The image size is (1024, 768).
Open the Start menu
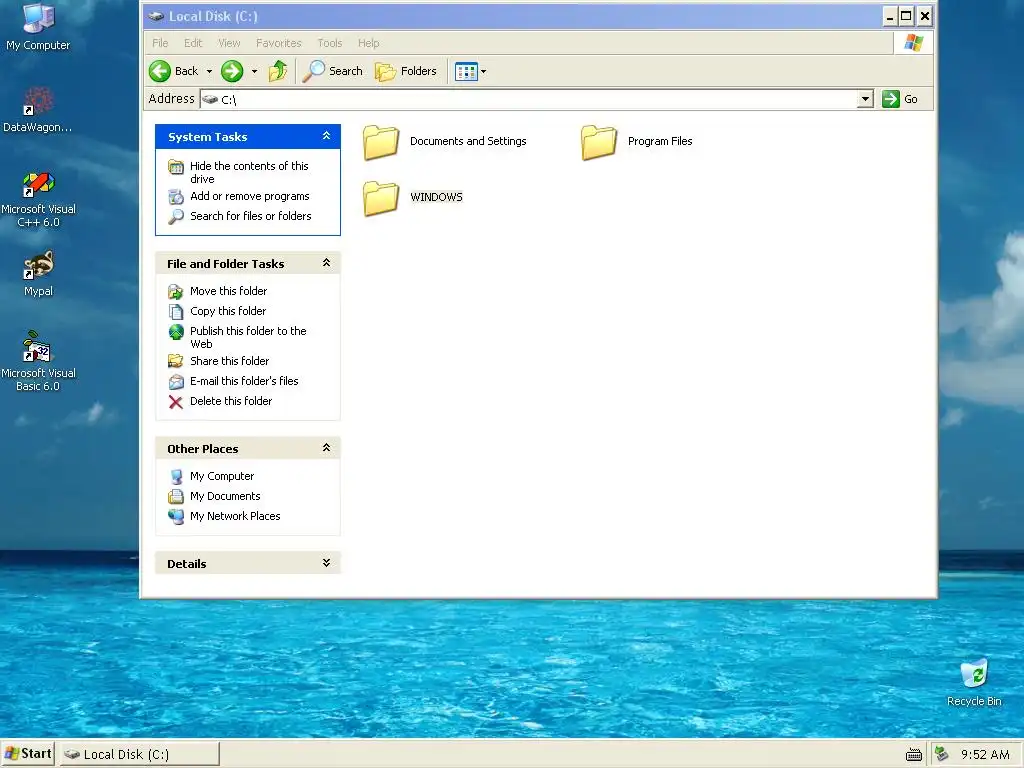tap(27, 754)
